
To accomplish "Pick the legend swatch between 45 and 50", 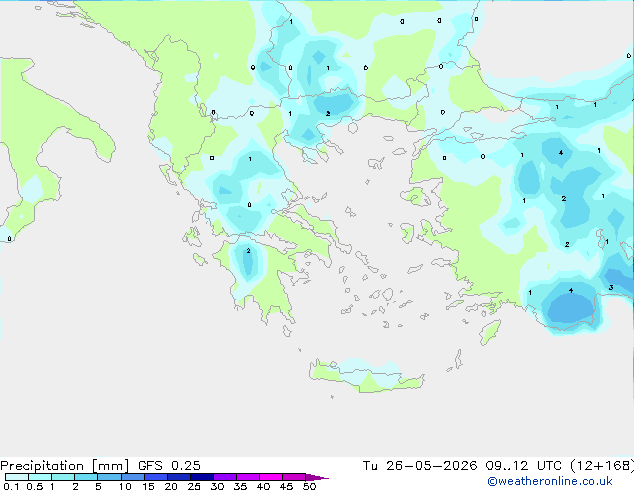I will tap(294, 477).
